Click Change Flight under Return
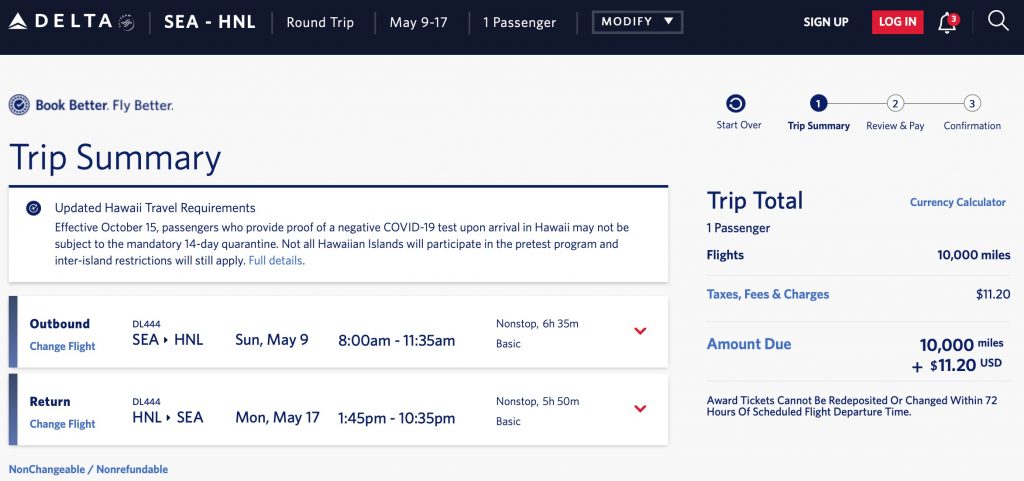The image size is (1024, 481). coord(62,424)
